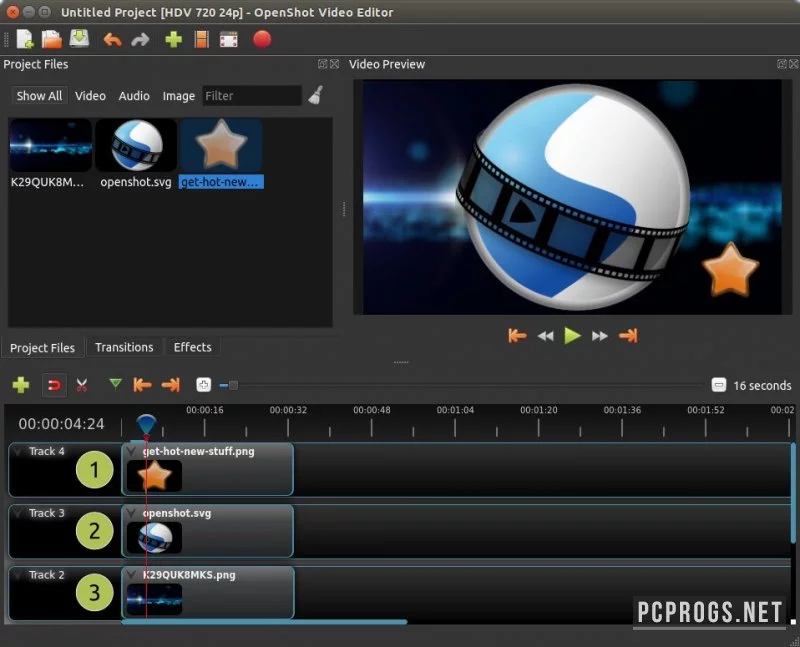Click the 16 seconds zoom label
Image resolution: width=800 pixels, height=647 pixels.
(762, 385)
